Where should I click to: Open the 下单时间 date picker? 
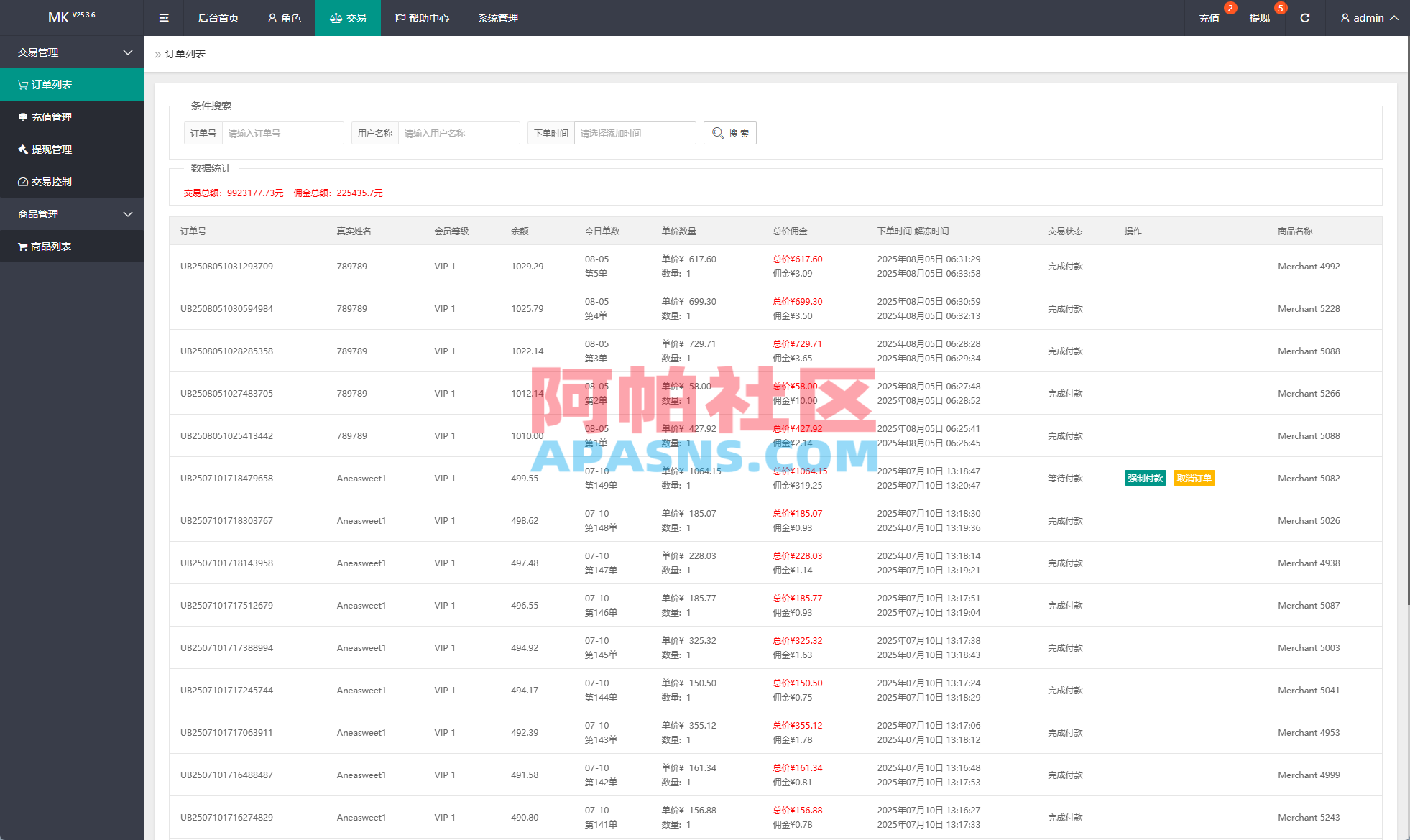(635, 133)
